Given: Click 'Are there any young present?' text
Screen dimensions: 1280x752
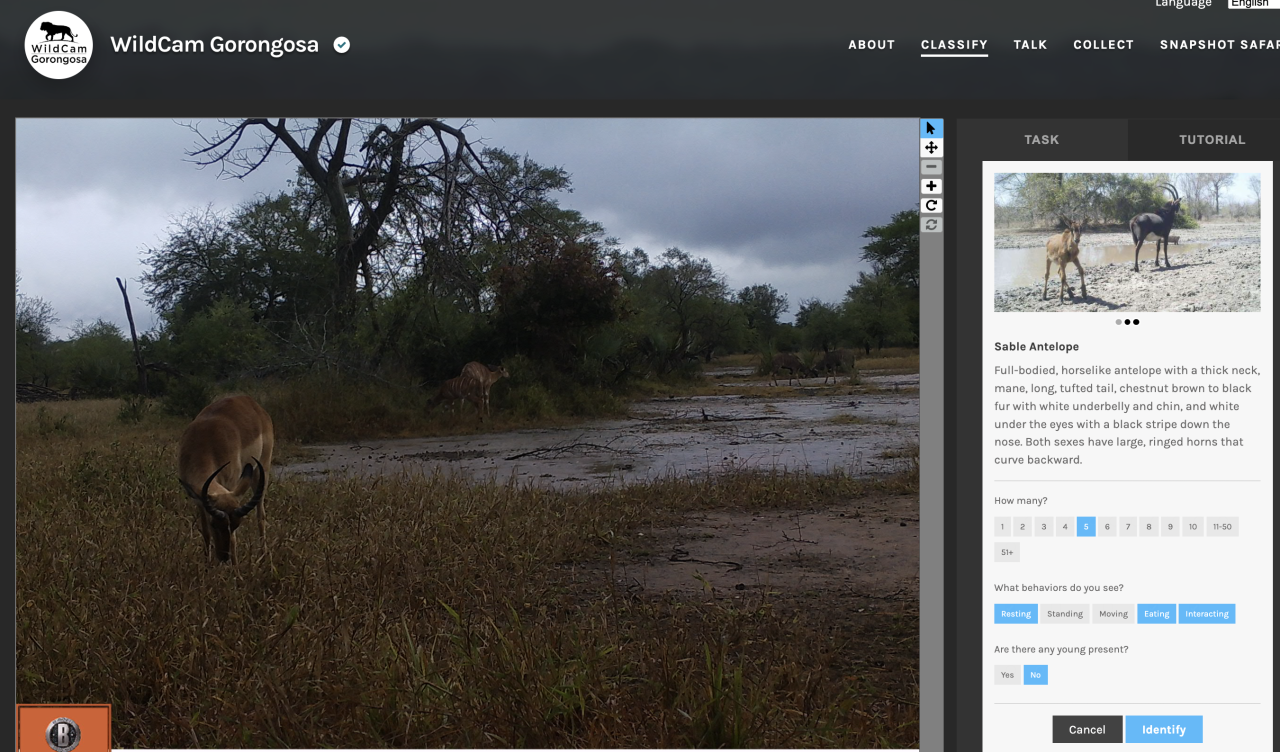Looking at the screenshot, I should click(1061, 649).
